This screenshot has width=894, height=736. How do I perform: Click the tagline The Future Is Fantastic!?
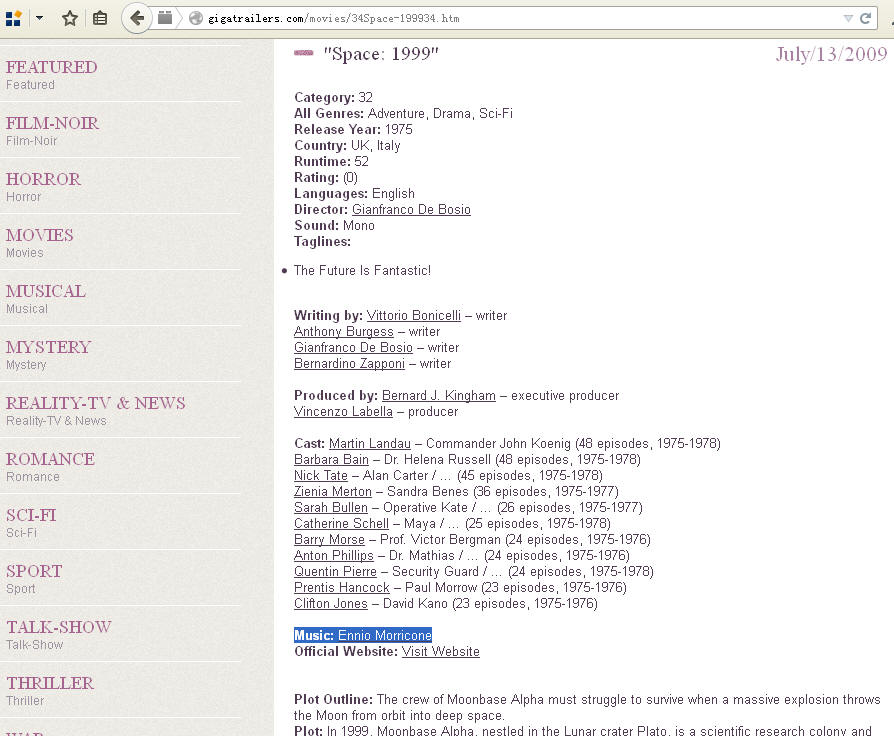point(362,270)
